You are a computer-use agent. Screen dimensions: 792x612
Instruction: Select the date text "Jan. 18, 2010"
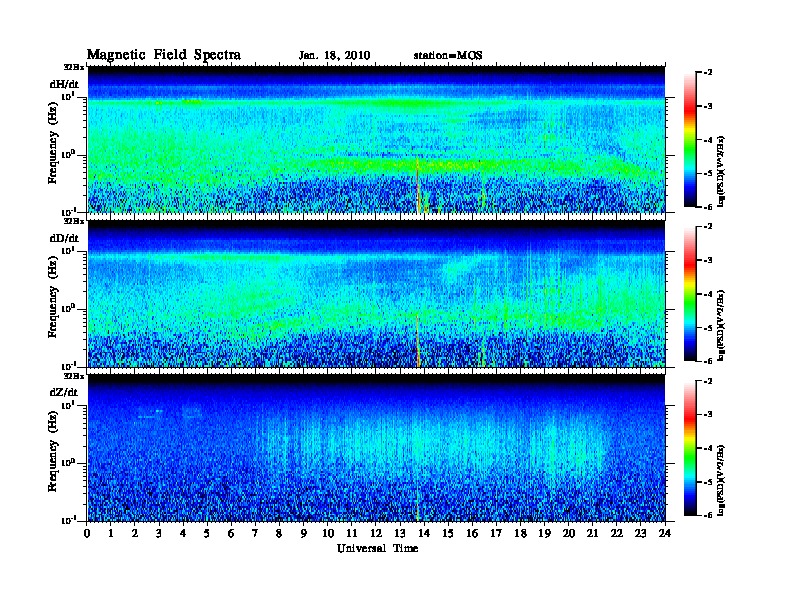tap(334, 56)
